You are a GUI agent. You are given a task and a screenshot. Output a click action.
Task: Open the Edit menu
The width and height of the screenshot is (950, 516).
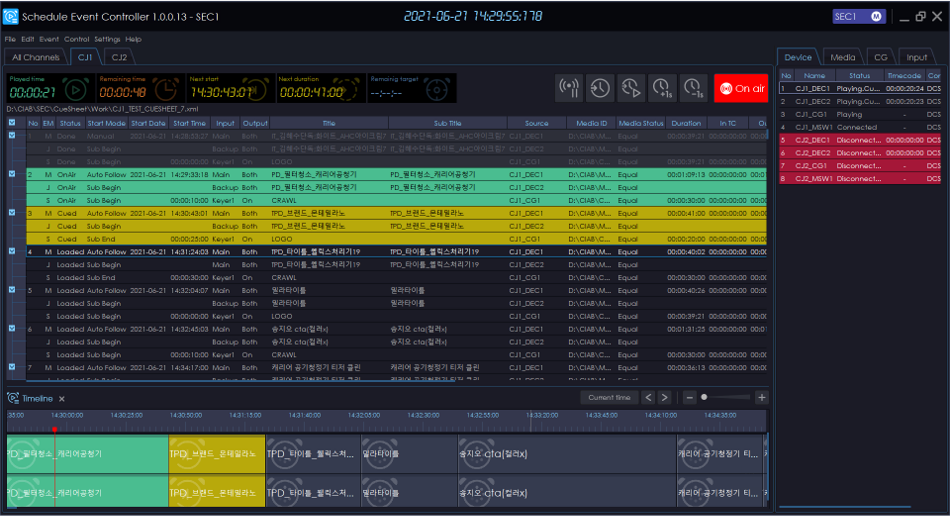coord(27,39)
